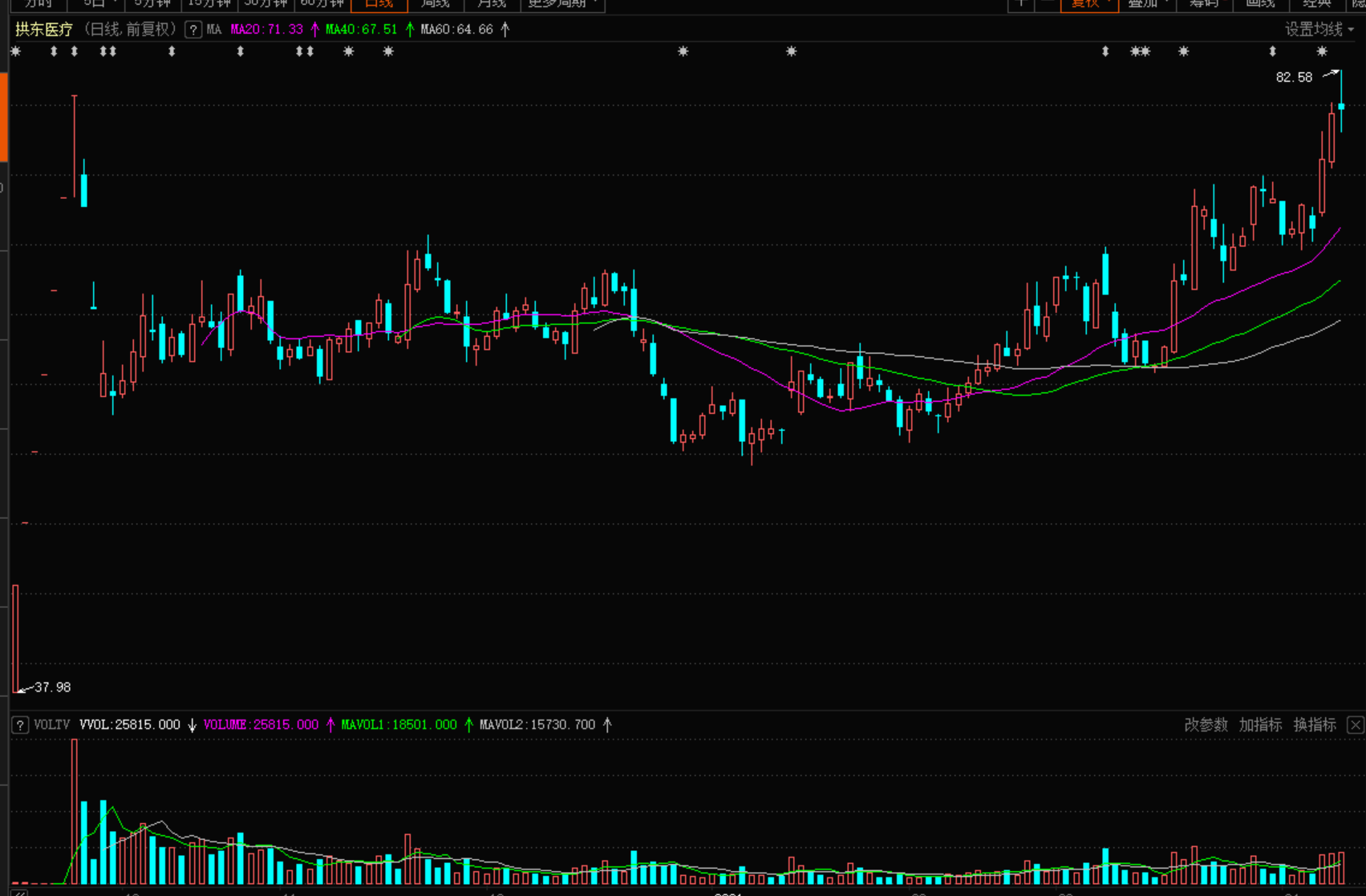Image resolution: width=1366 pixels, height=896 pixels.
Task: Click the 画线 drawing tools button
Action: (1260, 4)
